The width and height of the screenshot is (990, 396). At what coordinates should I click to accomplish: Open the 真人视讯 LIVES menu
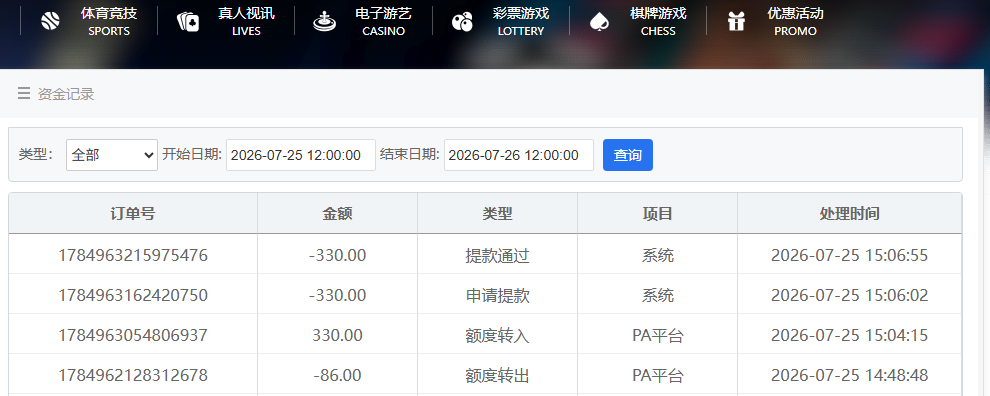pyautogui.click(x=246, y=21)
